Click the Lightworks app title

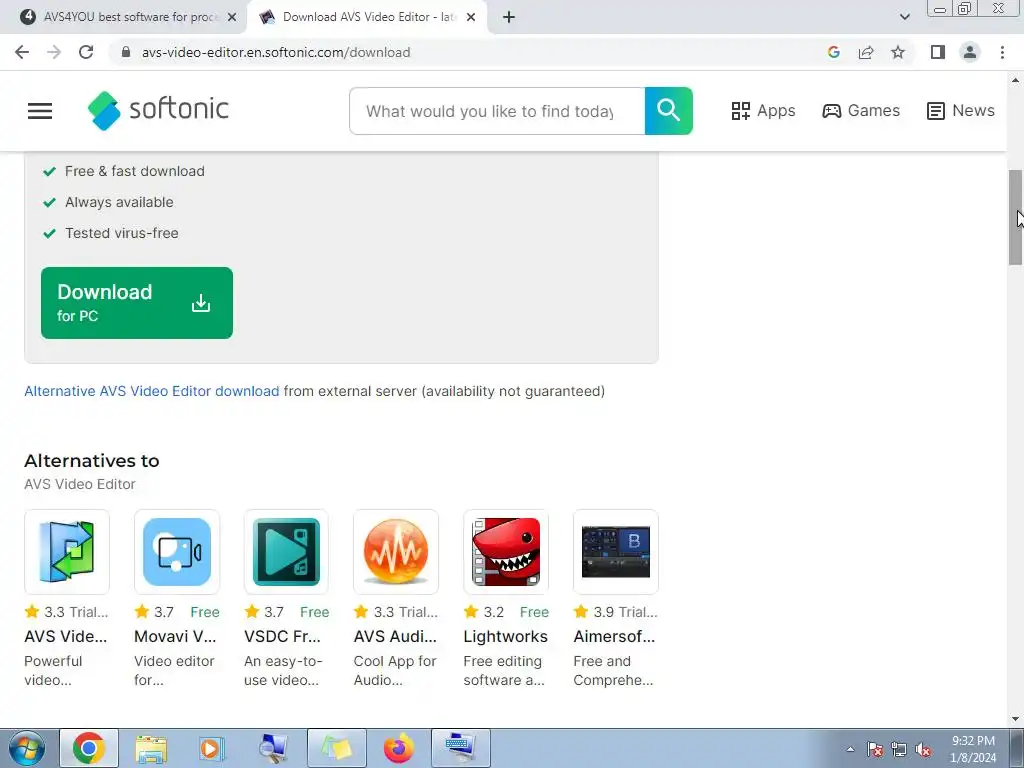(x=505, y=636)
